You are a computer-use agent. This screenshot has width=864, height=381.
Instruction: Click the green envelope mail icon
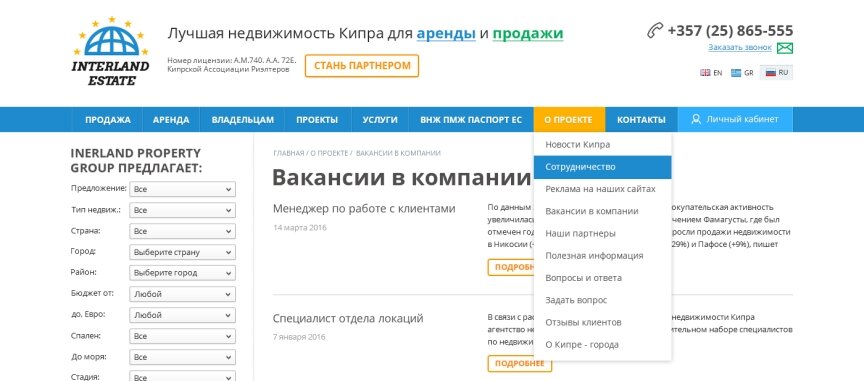click(785, 48)
